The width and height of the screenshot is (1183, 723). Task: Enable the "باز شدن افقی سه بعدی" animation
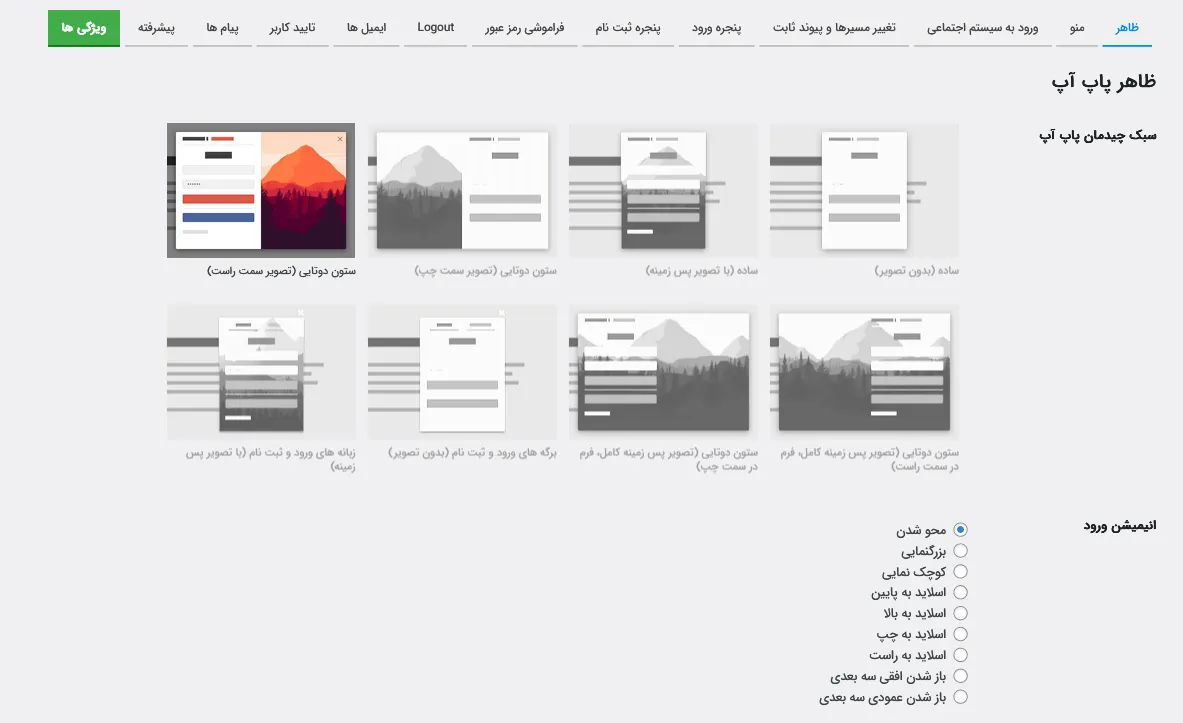click(x=960, y=676)
